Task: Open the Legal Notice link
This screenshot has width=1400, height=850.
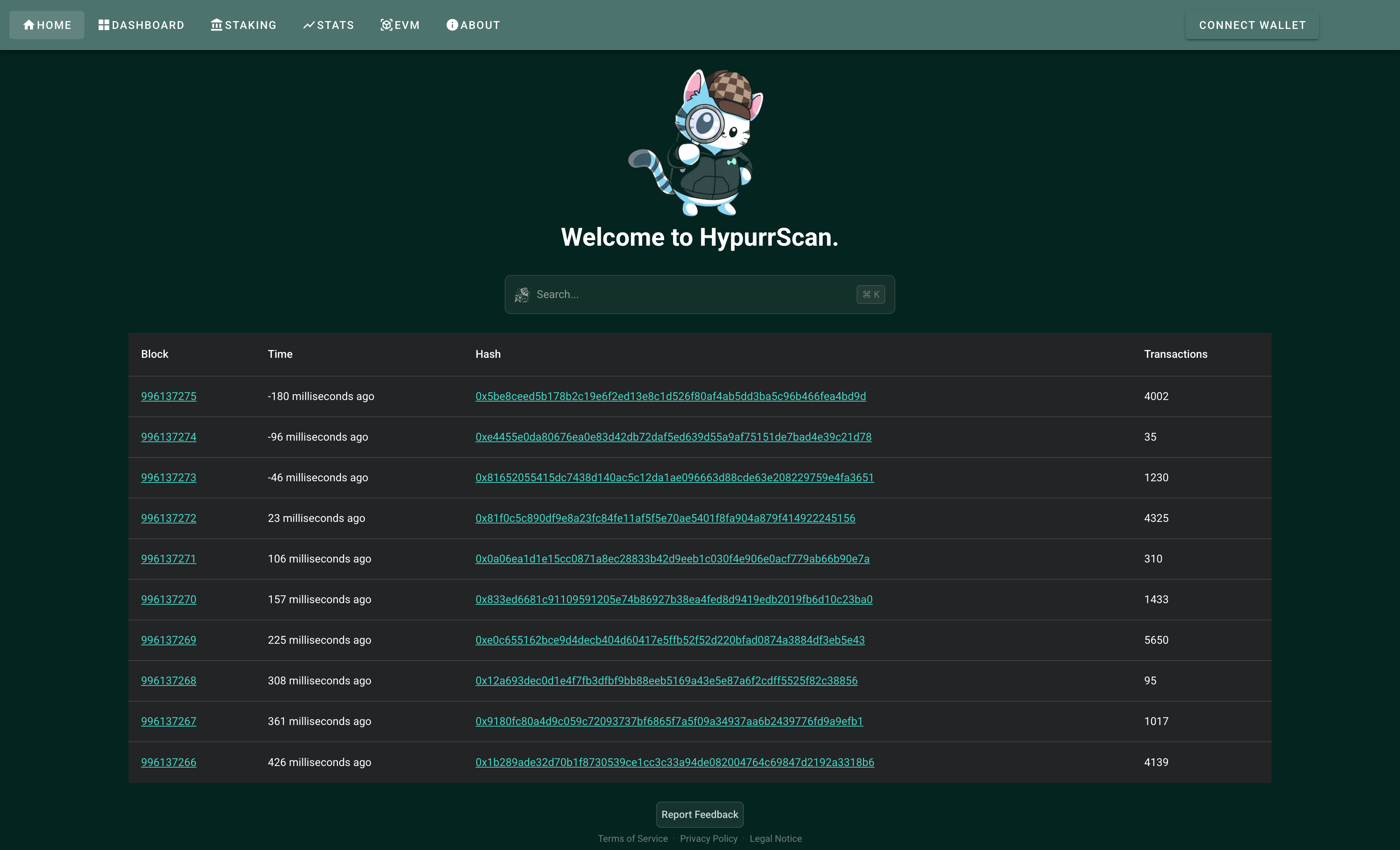Action: point(775,839)
